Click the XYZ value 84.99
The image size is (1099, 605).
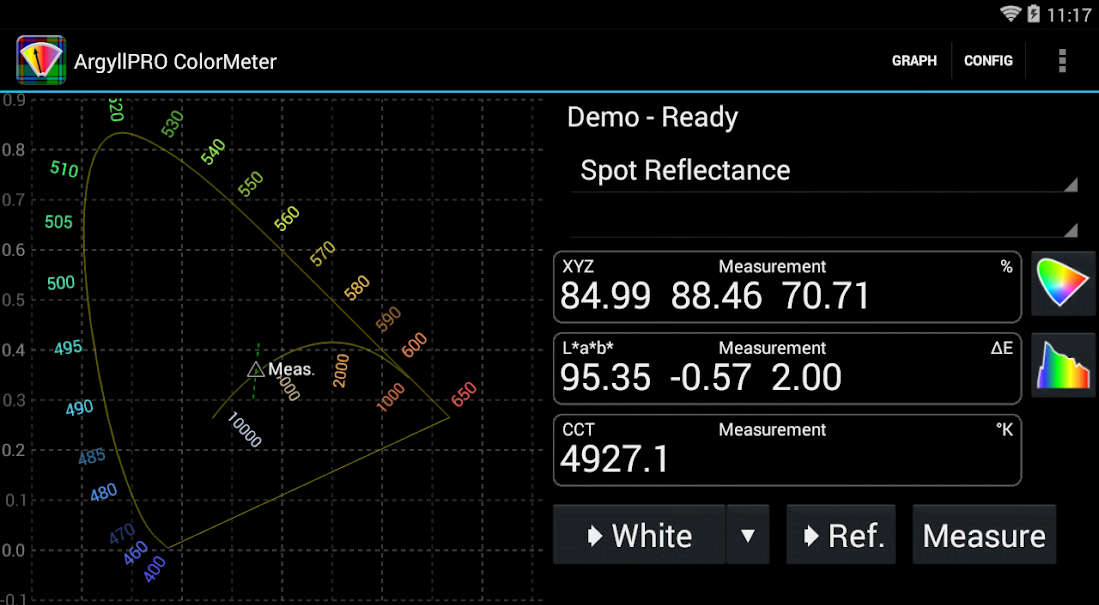pos(606,296)
